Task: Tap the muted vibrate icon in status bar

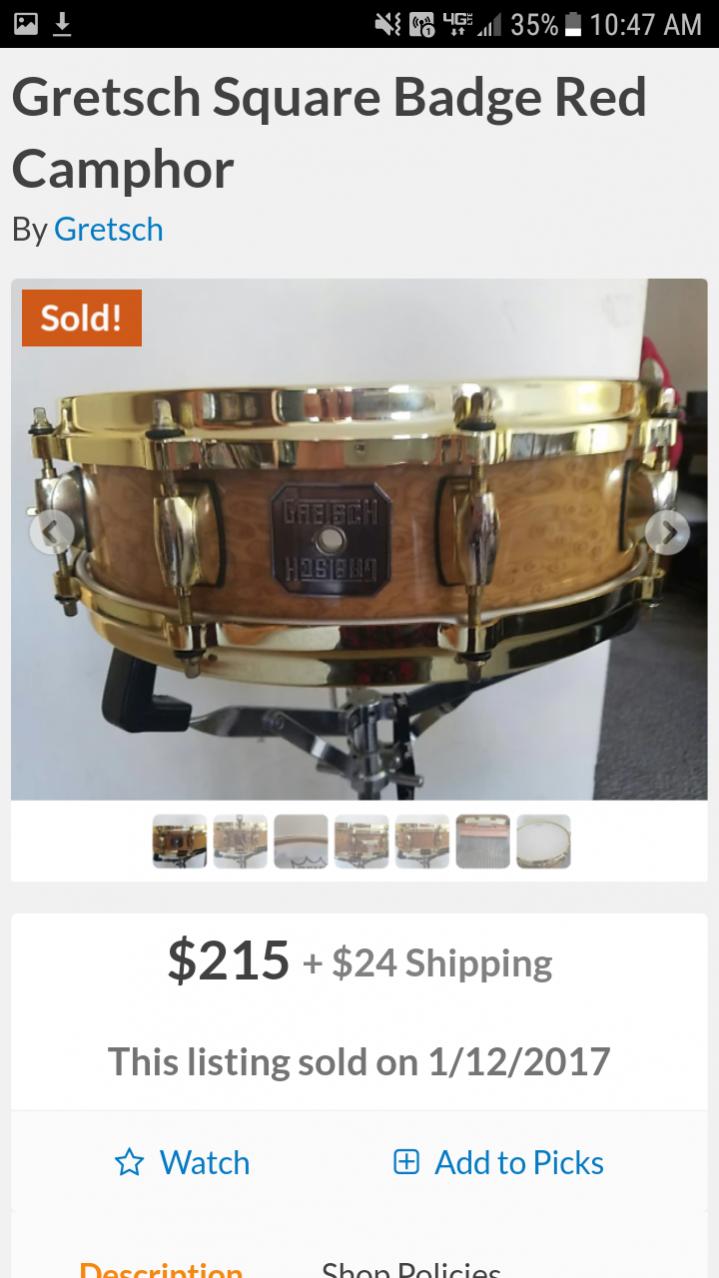Action: (387, 24)
